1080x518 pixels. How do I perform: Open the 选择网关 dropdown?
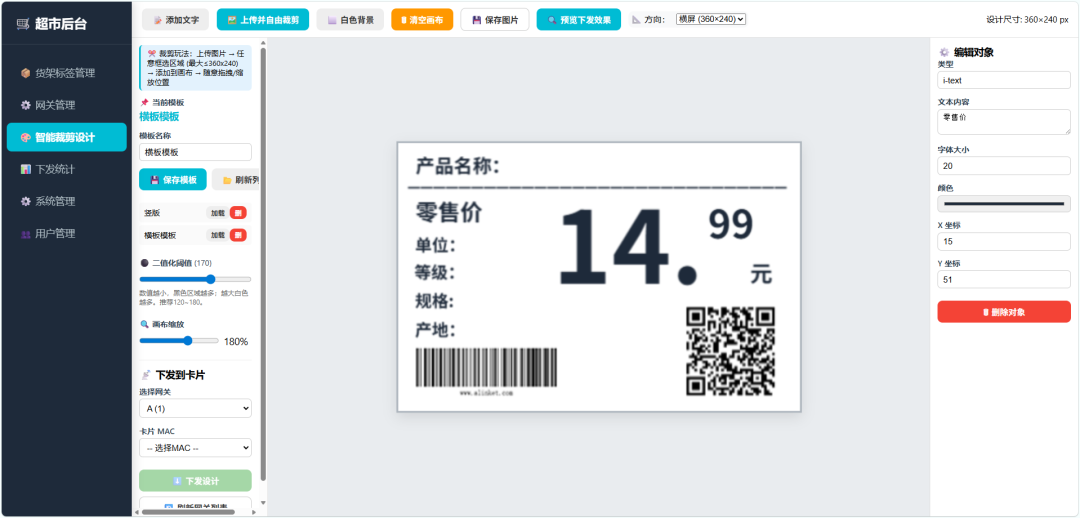(195, 408)
